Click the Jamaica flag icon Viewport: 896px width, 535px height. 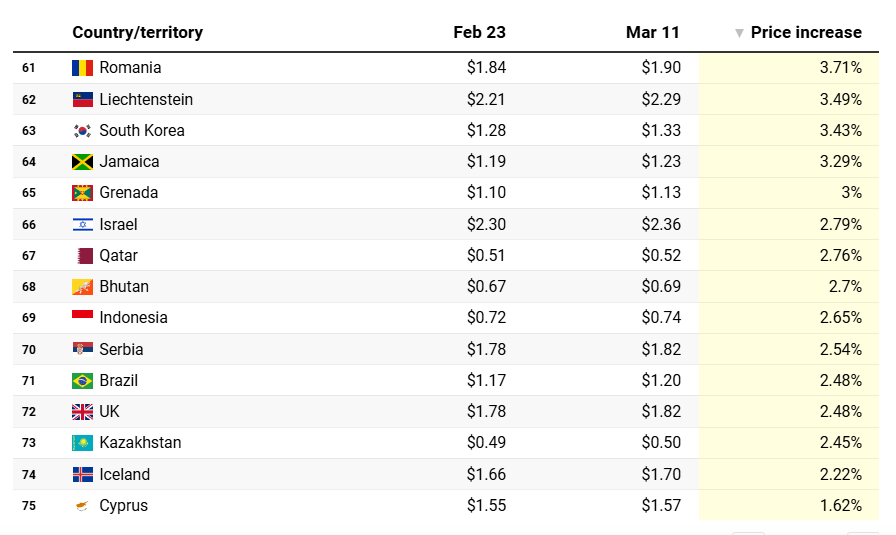82,162
